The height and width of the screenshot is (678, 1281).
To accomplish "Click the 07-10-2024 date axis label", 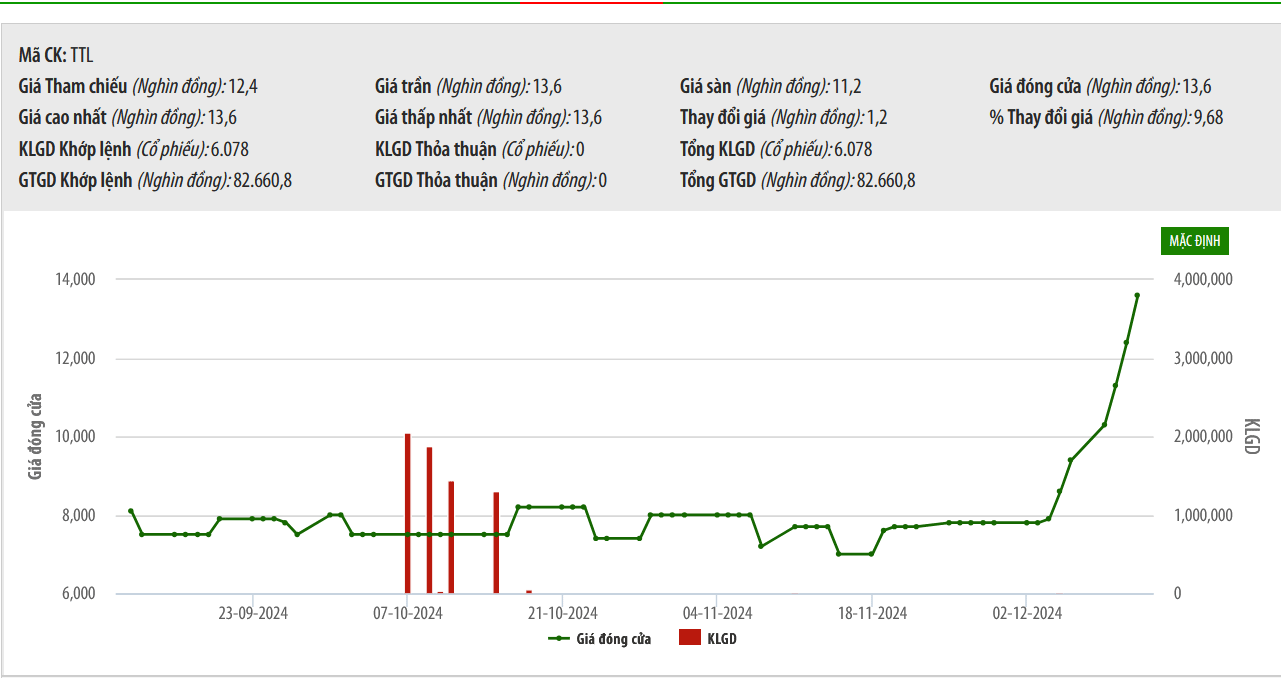I will (x=408, y=613).
